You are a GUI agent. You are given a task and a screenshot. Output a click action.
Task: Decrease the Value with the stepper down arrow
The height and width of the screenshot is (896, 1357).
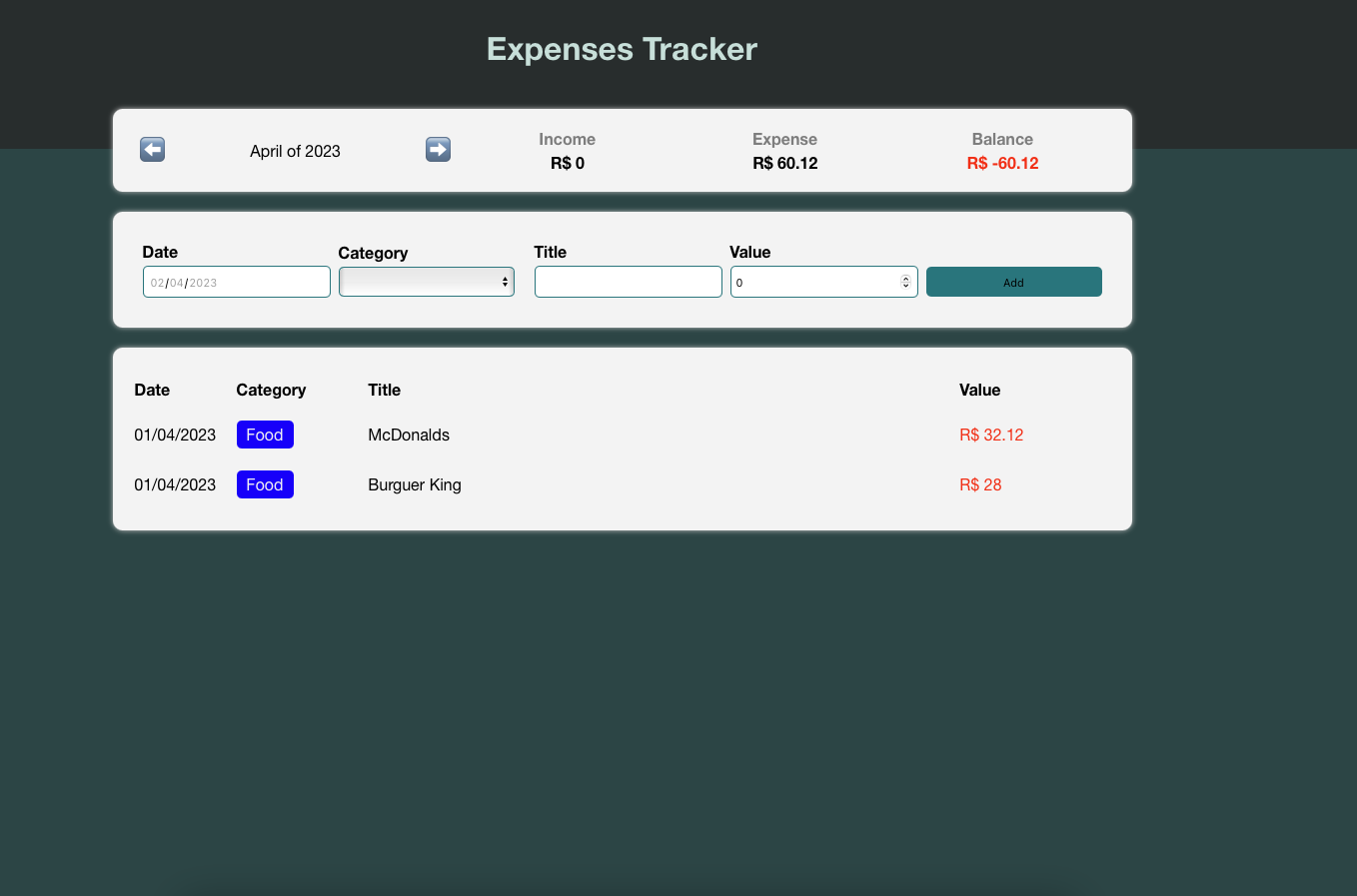[906, 287]
